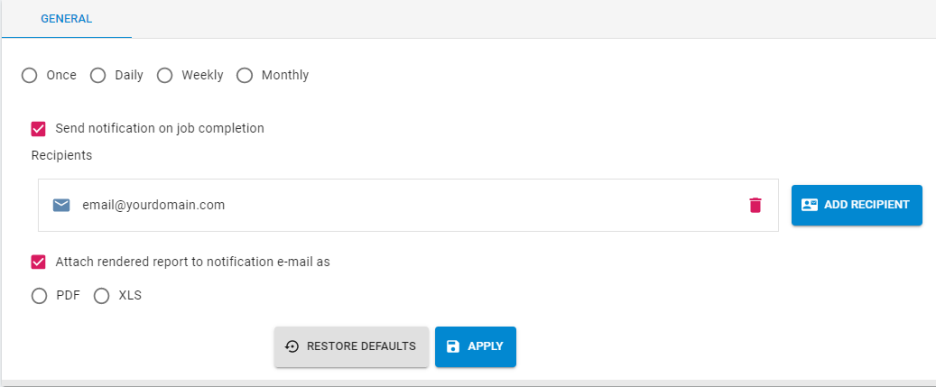Choose the Daily schedule radio button
This screenshot has width=936, height=387.
97,76
